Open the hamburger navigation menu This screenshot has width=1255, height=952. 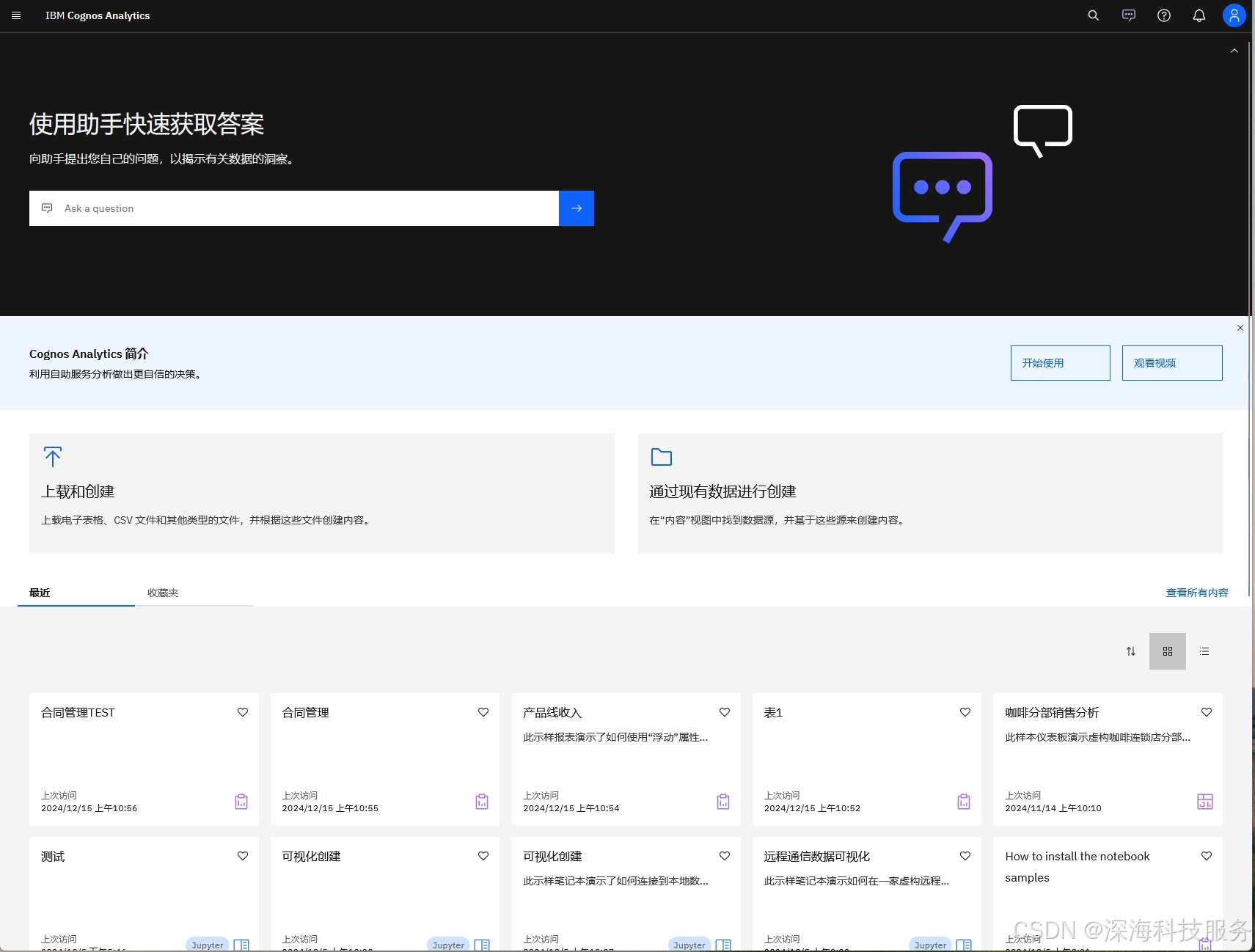16,15
